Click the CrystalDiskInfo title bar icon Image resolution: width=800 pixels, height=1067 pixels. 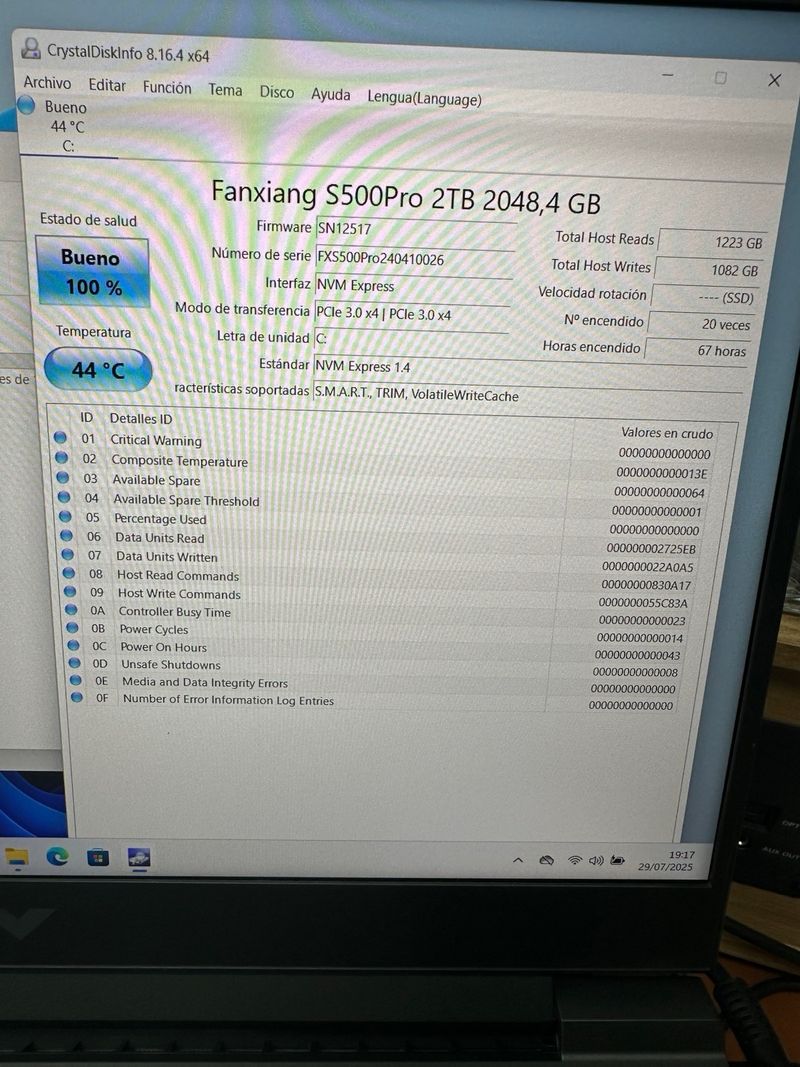coord(31,48)
